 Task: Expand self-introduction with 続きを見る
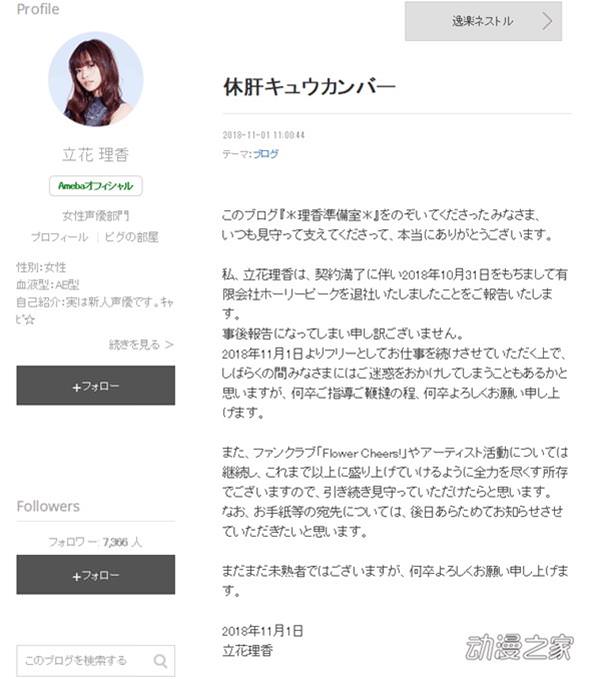point(141,345)
